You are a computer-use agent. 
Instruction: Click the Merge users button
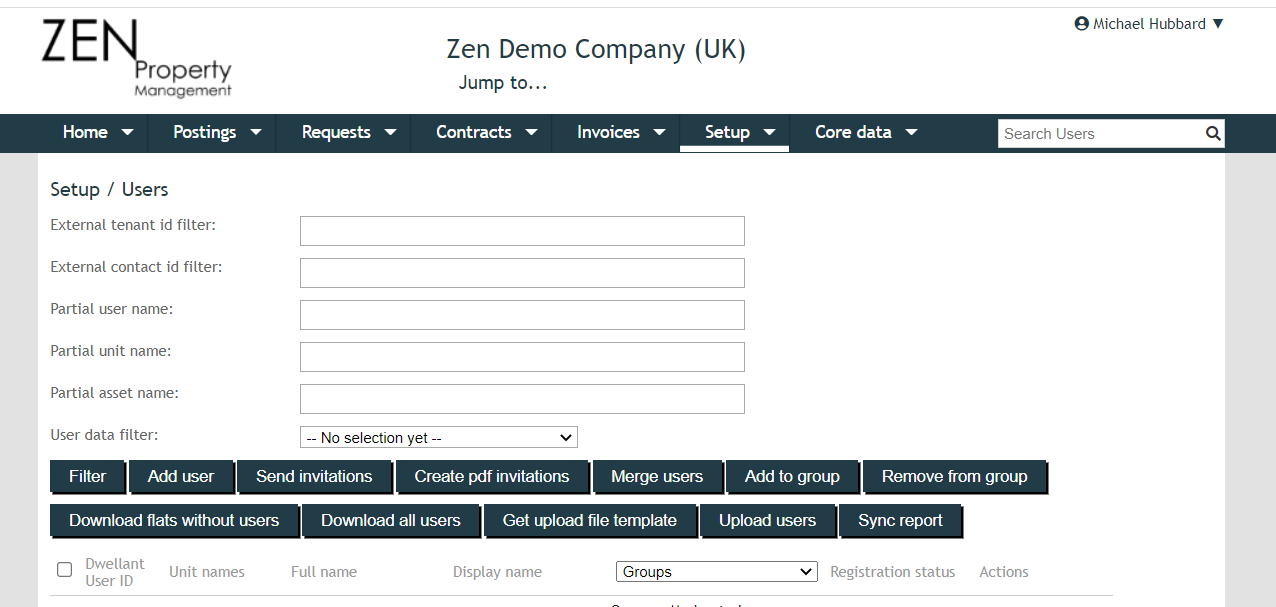657,476
